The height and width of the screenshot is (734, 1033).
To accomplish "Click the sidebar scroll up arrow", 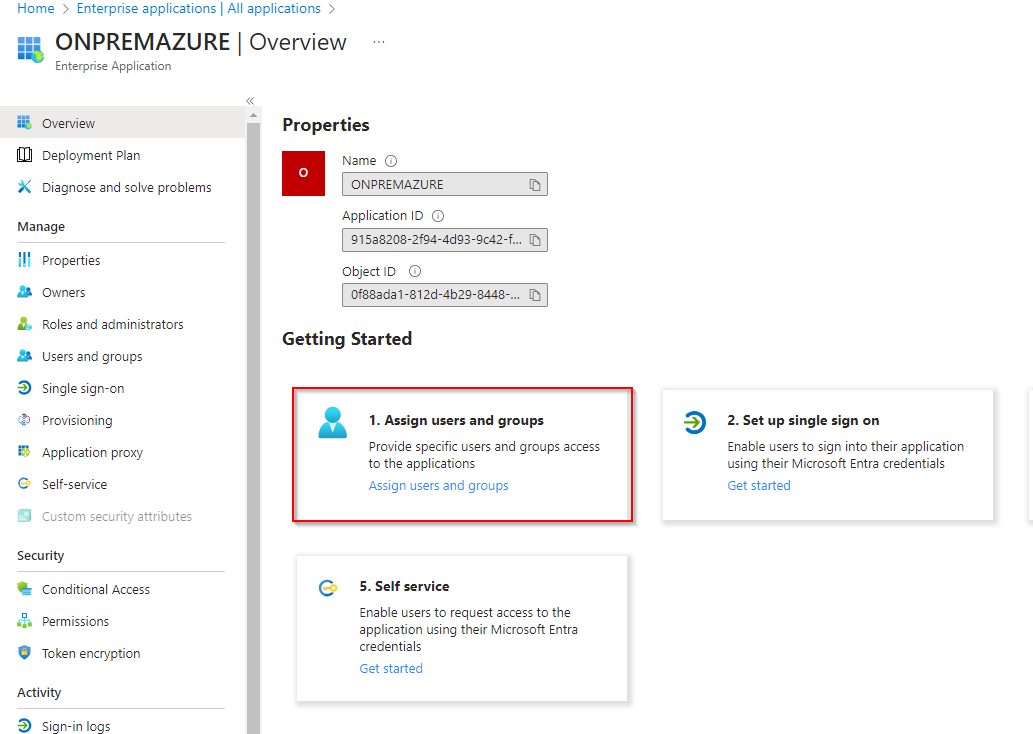I will (x=254, y=115).
